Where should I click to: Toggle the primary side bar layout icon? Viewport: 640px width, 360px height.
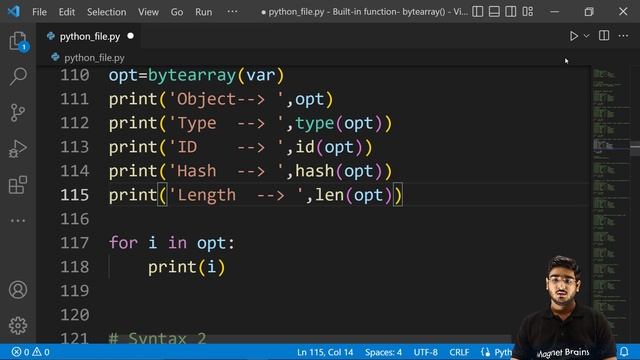tap(478, 11)
